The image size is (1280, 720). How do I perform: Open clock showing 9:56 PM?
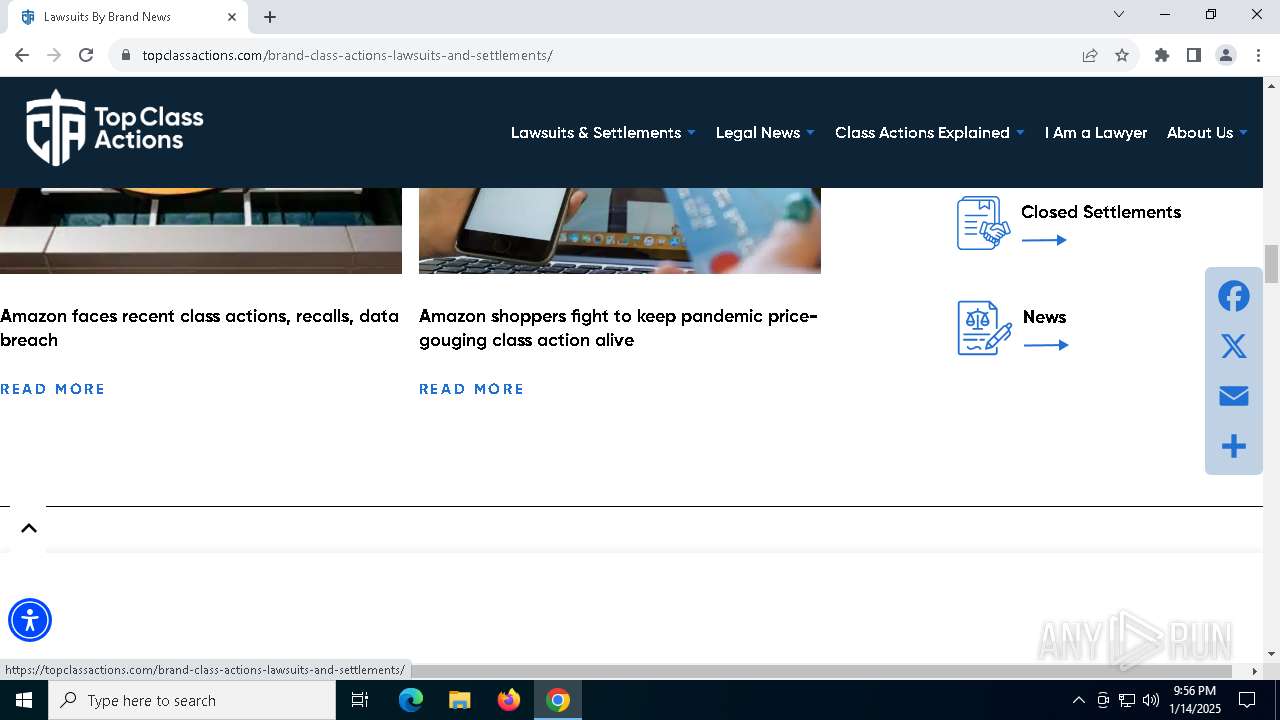pos(1195,700)
